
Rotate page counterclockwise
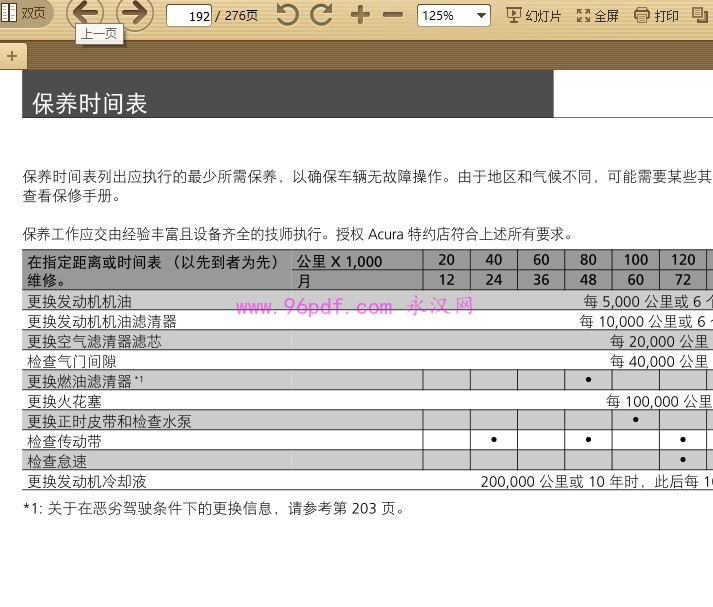287,15
